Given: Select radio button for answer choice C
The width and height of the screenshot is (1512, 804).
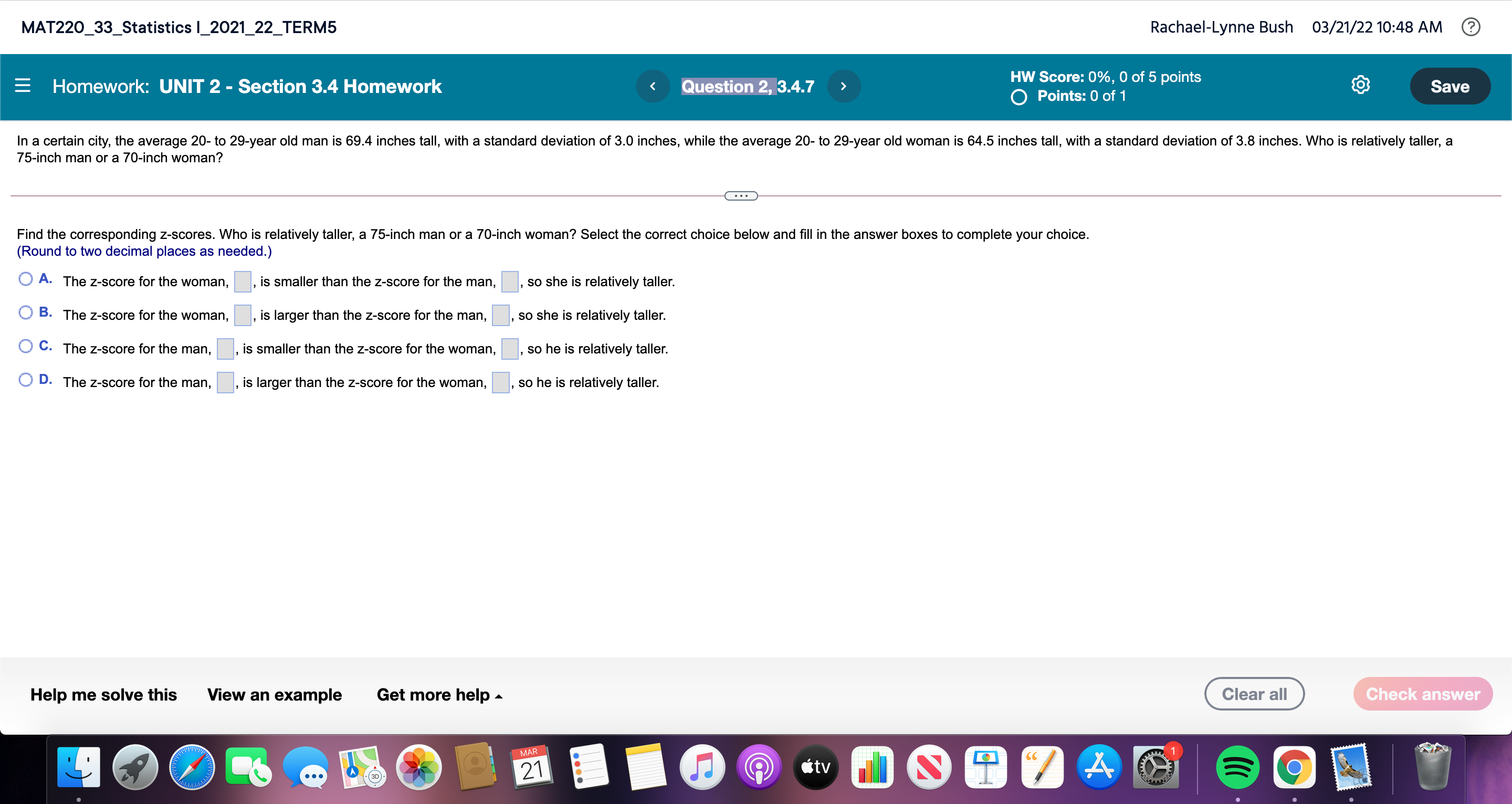Looking at the screenshot, I should (25, 346).
